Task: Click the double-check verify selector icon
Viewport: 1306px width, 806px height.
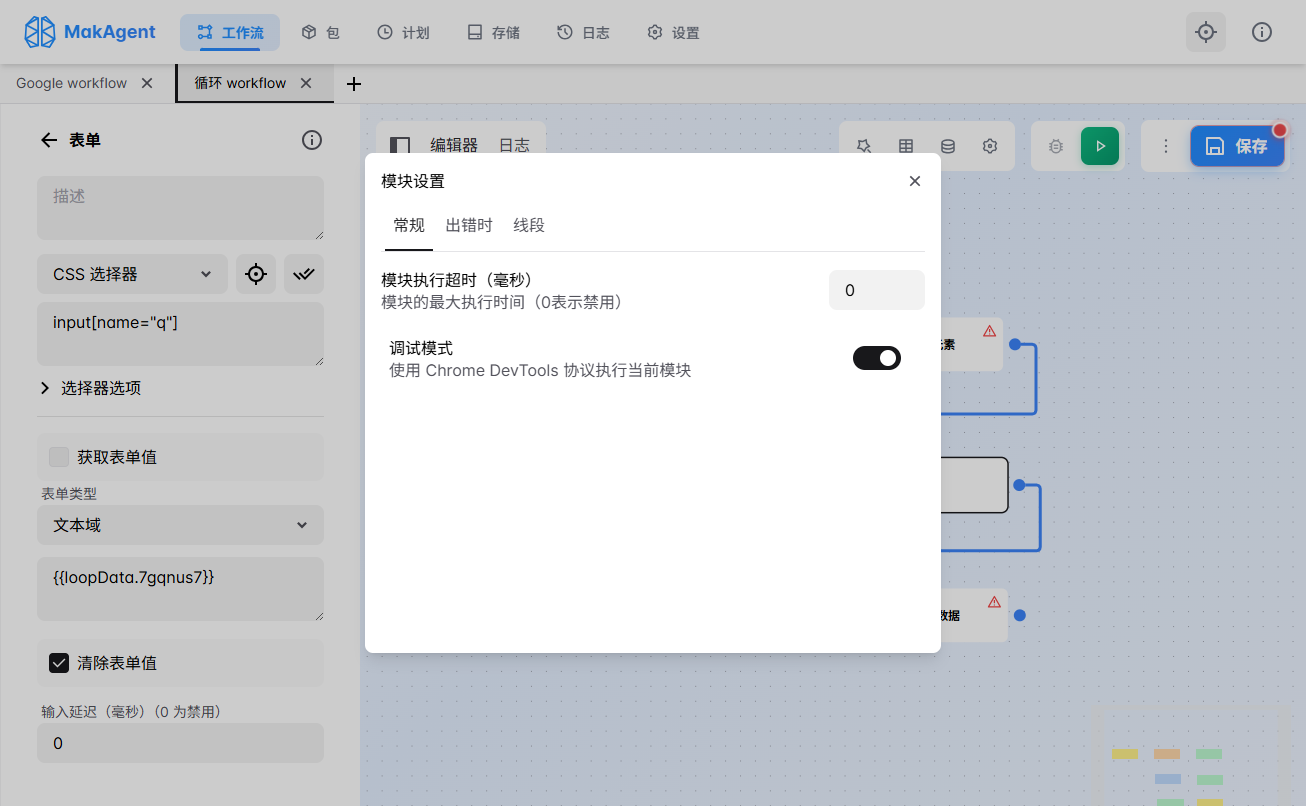Action: (303, 273)
